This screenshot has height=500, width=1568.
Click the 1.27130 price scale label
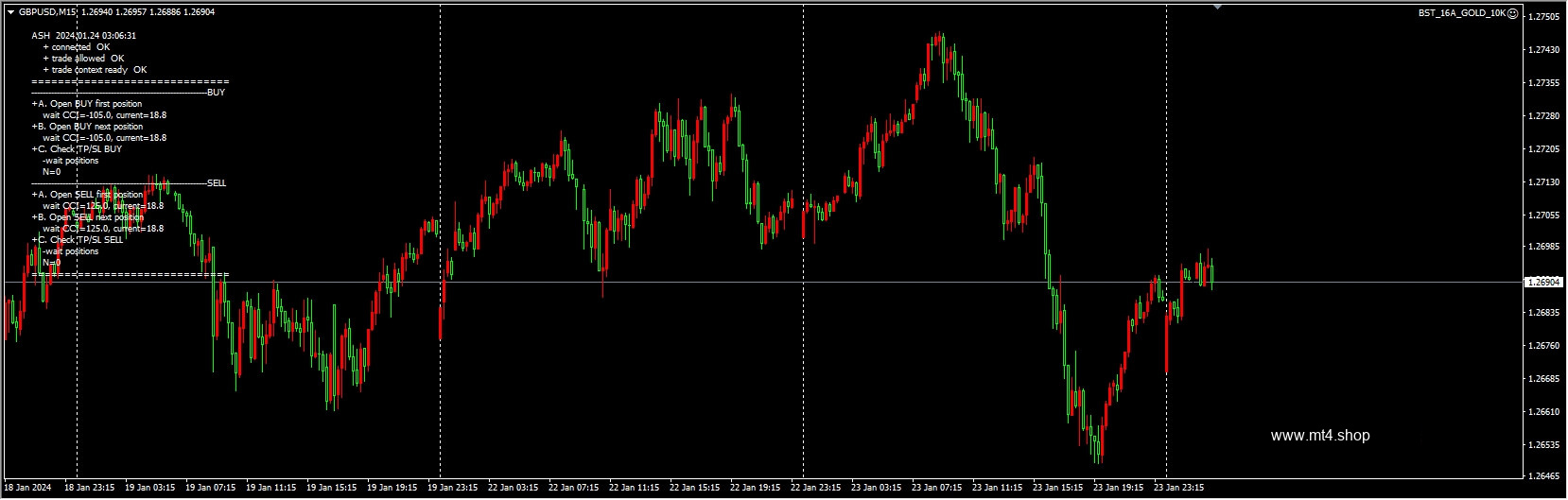[x=1543, y=182]
